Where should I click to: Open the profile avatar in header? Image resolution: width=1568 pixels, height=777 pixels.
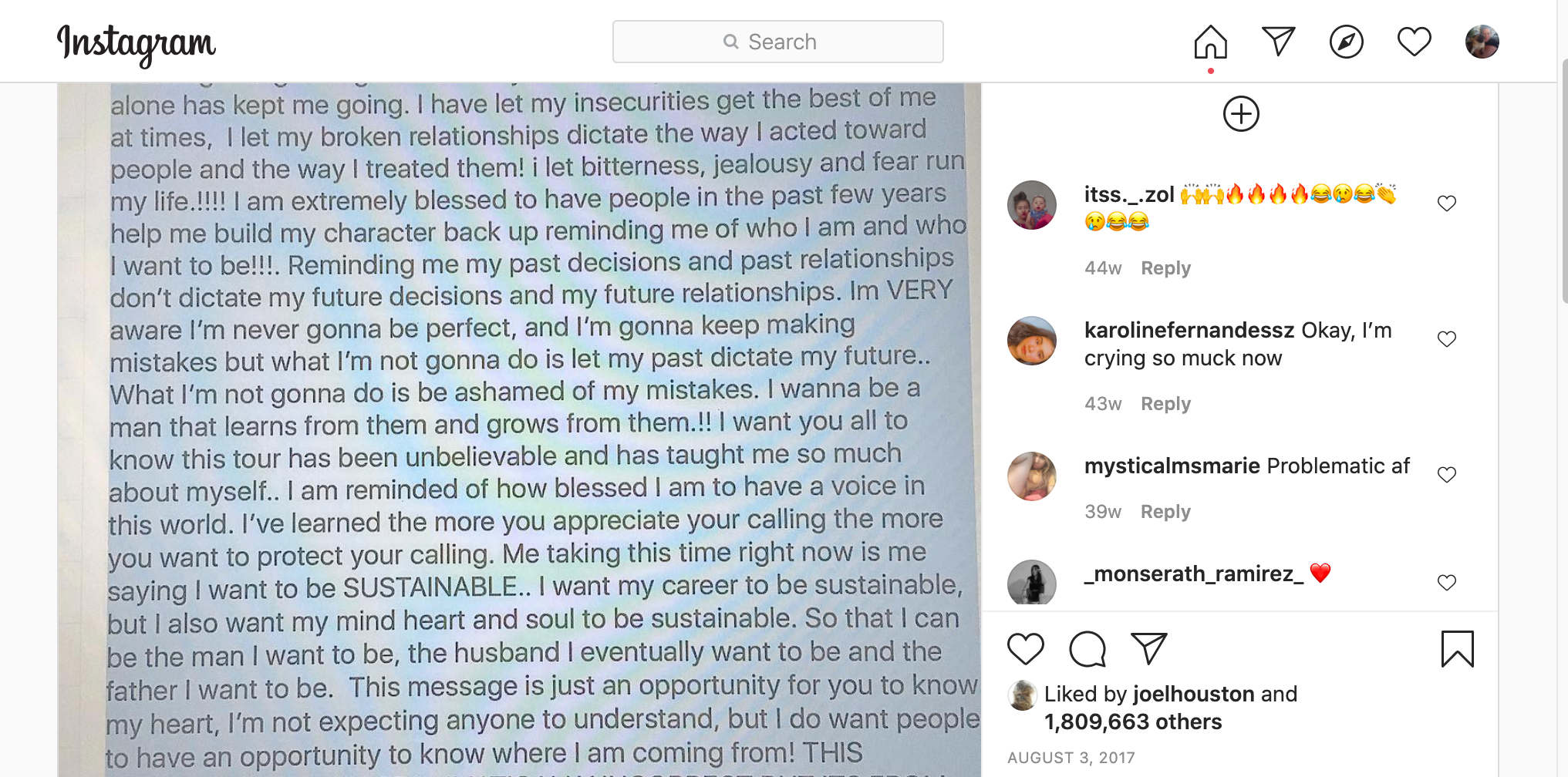point(1482,42)
